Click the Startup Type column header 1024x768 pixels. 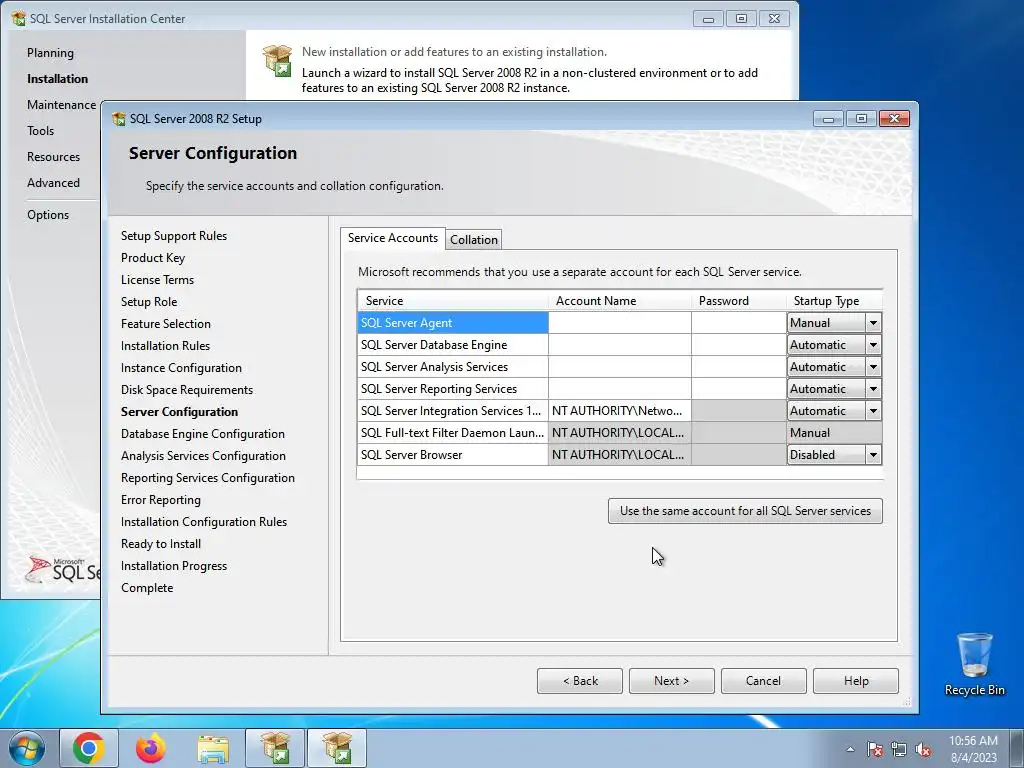(x=834, y=300)
